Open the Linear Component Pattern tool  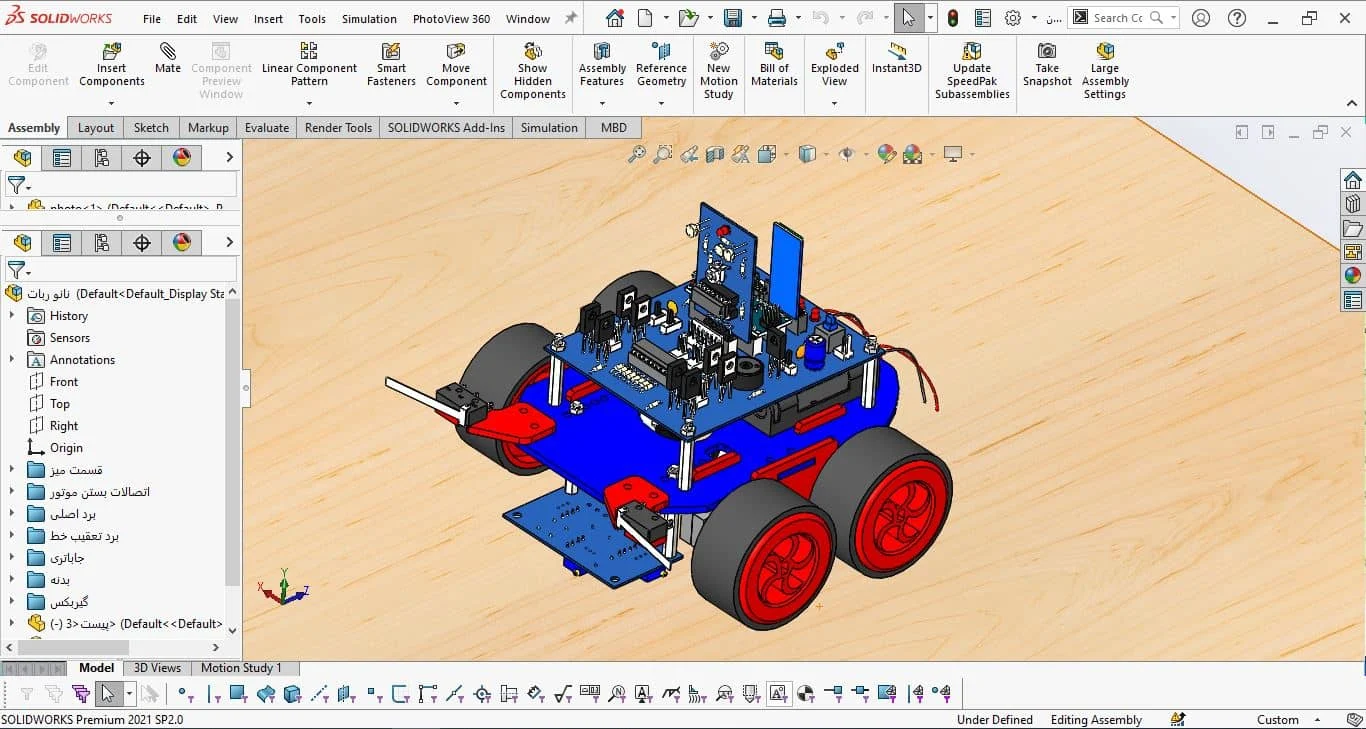[x=309, y=65]
